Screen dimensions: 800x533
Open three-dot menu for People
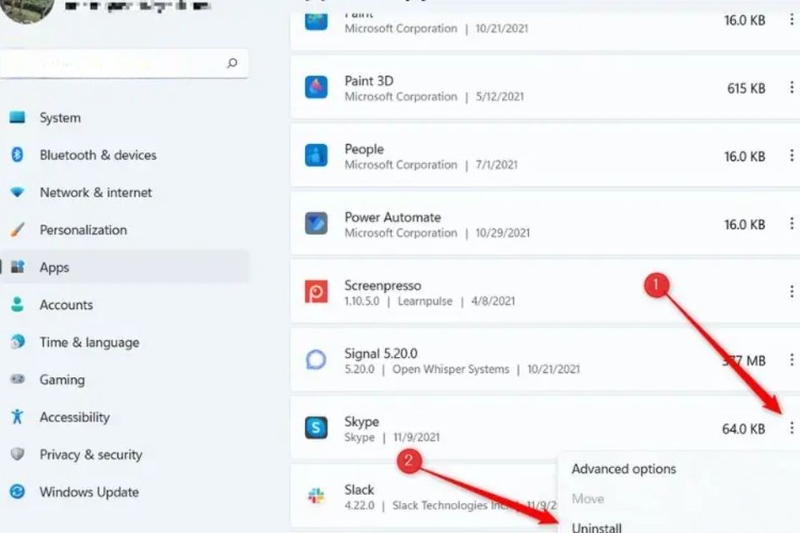(791, 156)
